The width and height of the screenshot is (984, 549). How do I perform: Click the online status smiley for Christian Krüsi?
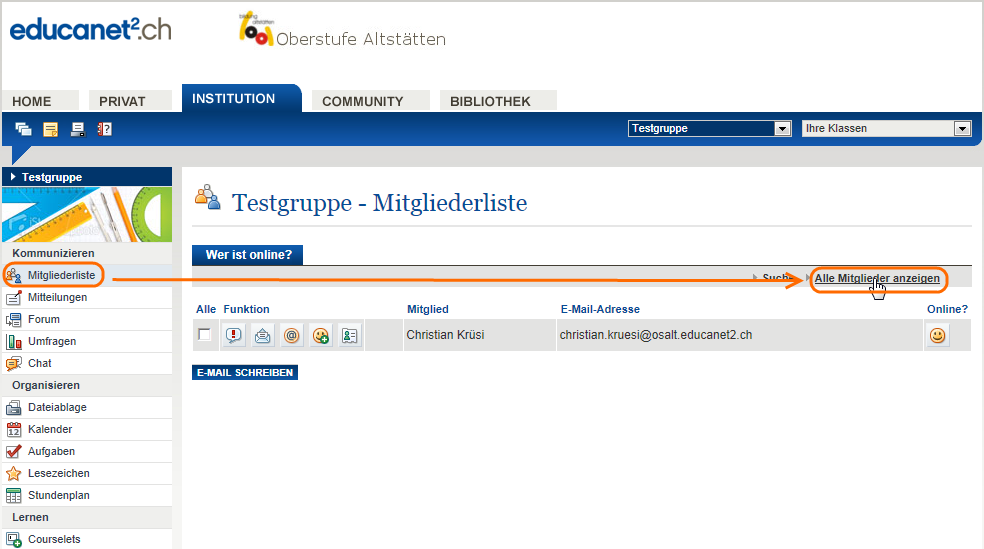coord(937,336)
